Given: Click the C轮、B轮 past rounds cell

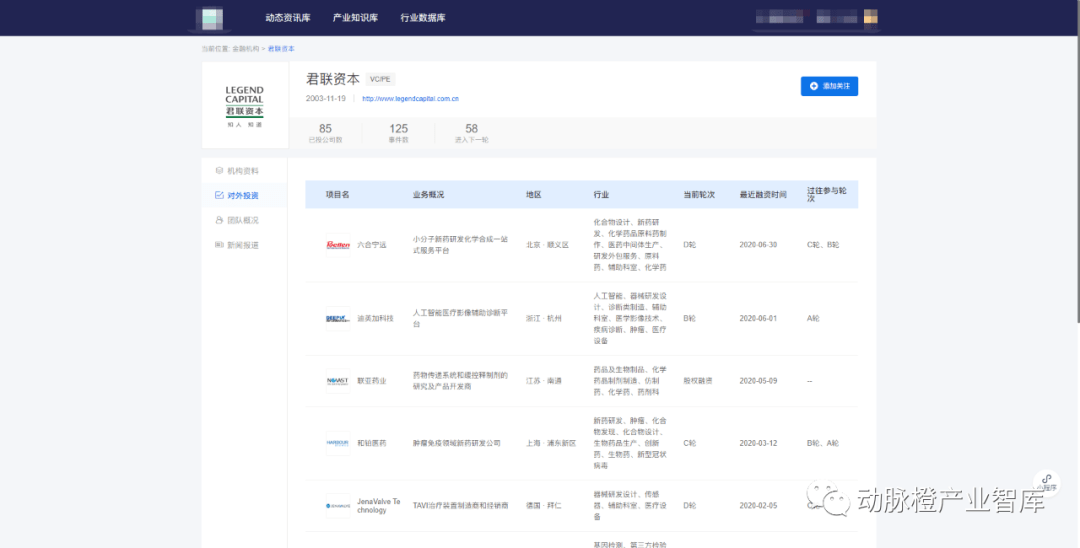Looking at the screenshot, I should pos(823,245).
